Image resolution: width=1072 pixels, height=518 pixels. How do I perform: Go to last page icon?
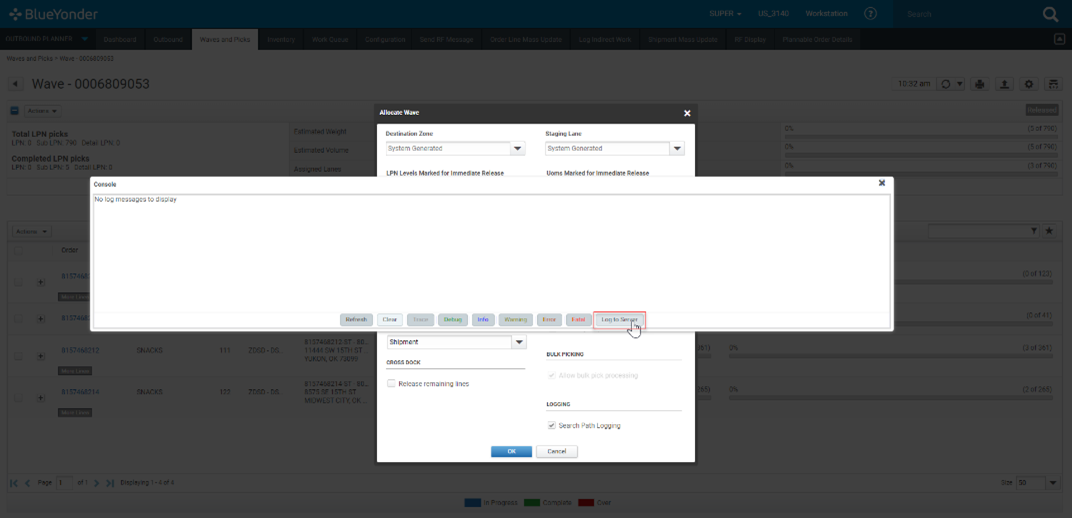pos(109,482)
